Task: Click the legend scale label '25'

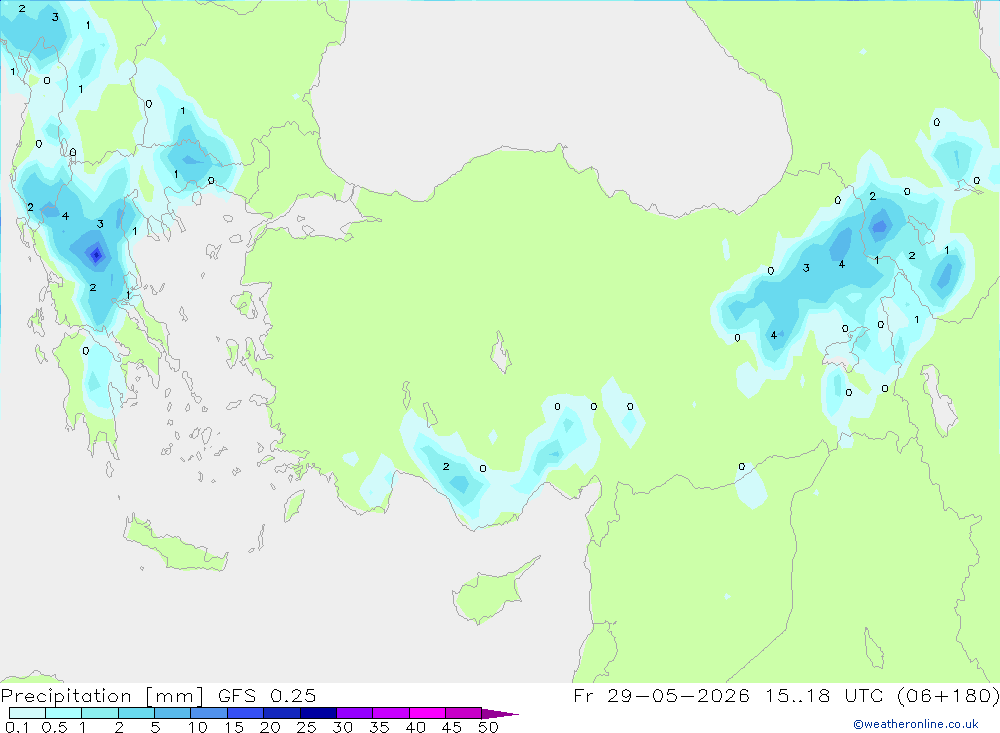Action: [306, 727]
